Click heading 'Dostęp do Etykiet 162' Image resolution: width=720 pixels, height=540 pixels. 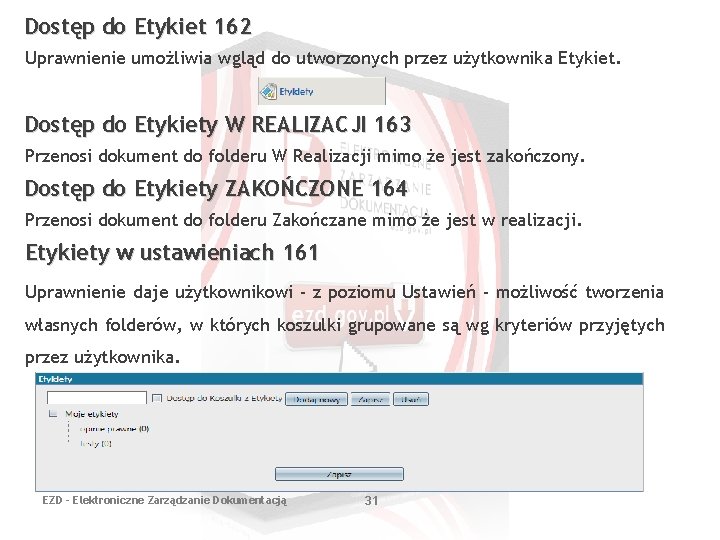pos(138,27)
